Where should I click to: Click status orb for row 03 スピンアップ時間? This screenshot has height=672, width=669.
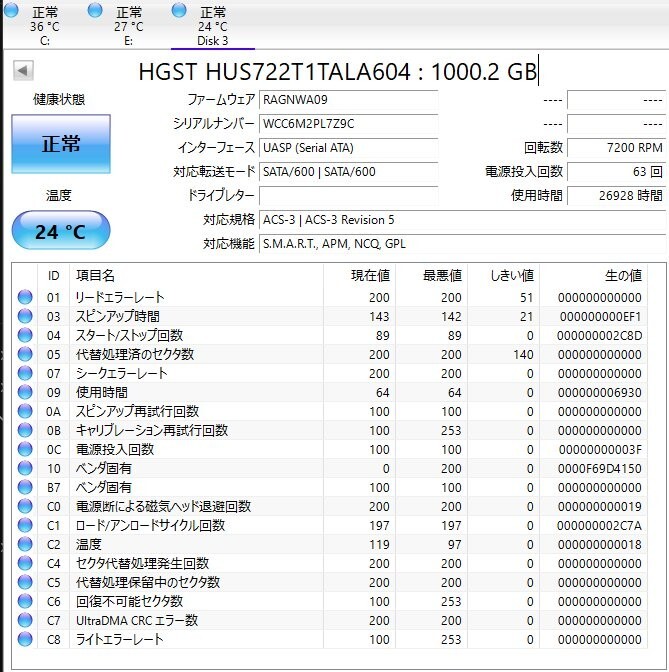tap(25, 316)
